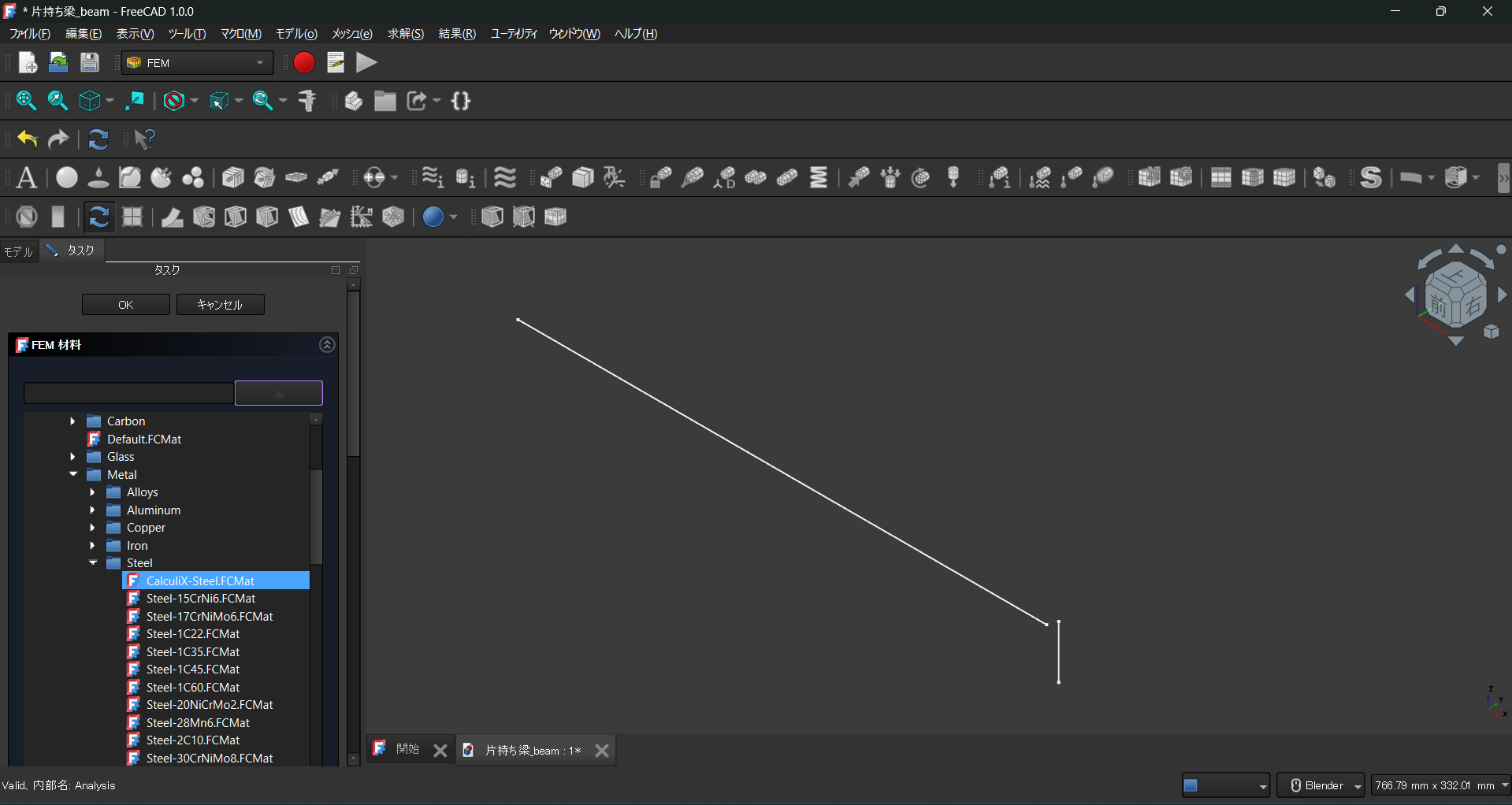1512x805 pixels.
Task: Create an Analysis container with the A icon
Action: pyautogui.click(x=27, y=178)
